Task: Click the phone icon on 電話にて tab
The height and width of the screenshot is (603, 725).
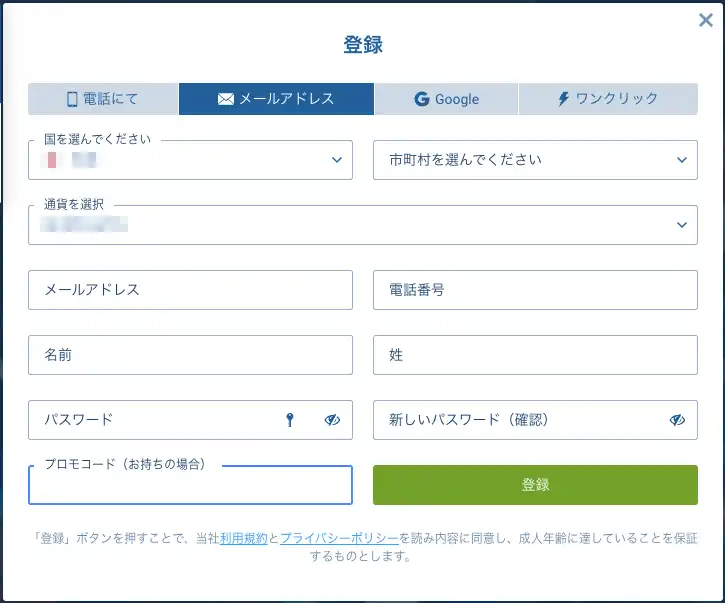Action: coord(72,99)
